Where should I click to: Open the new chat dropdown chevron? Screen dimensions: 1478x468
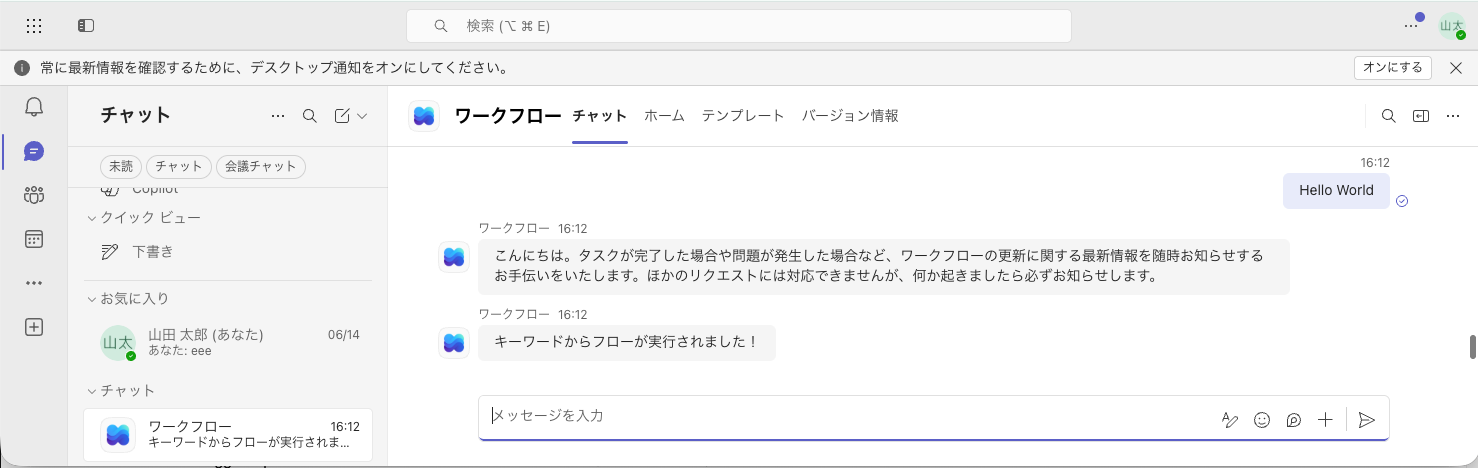tap(362, 116)
